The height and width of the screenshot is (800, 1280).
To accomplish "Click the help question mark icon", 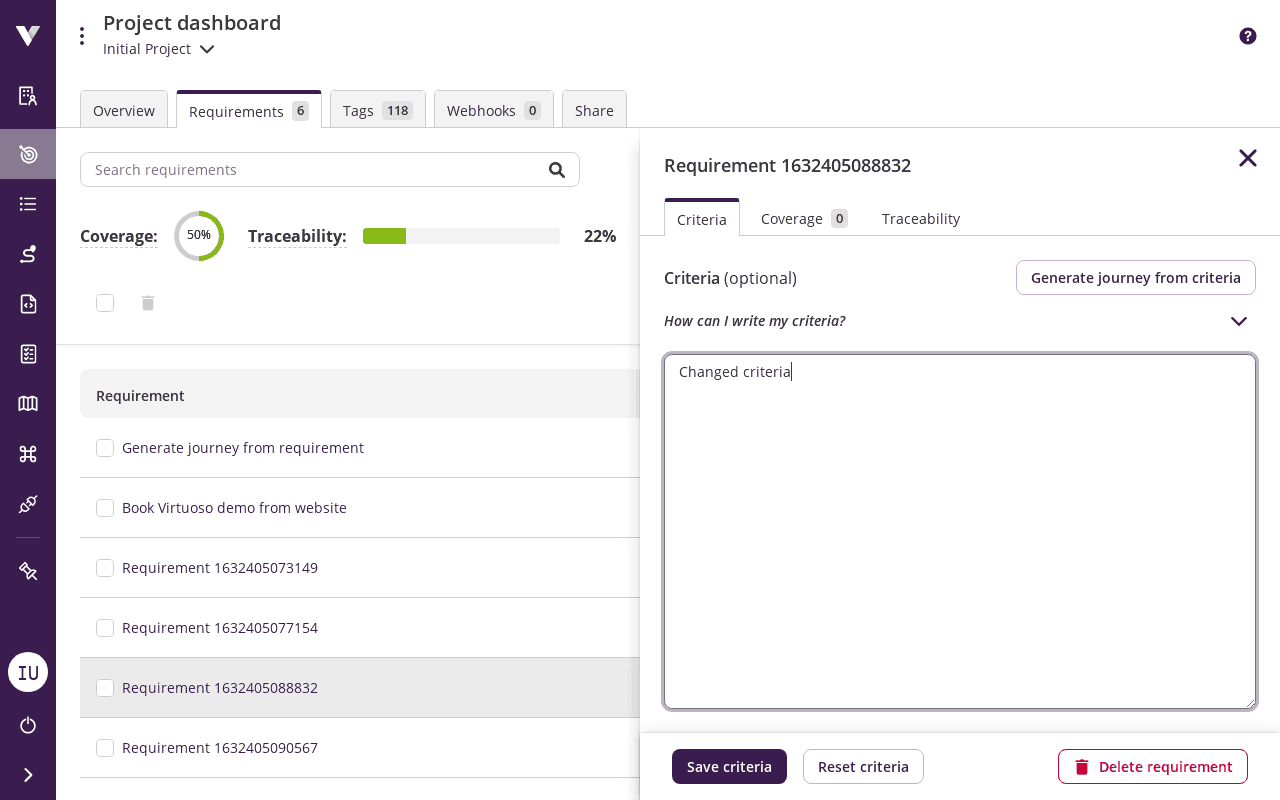I will [1248, 36].
